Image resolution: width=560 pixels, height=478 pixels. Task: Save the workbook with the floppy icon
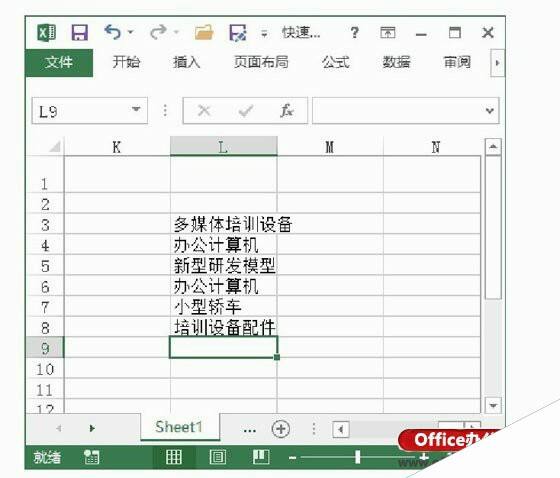(x=79, y=33)
